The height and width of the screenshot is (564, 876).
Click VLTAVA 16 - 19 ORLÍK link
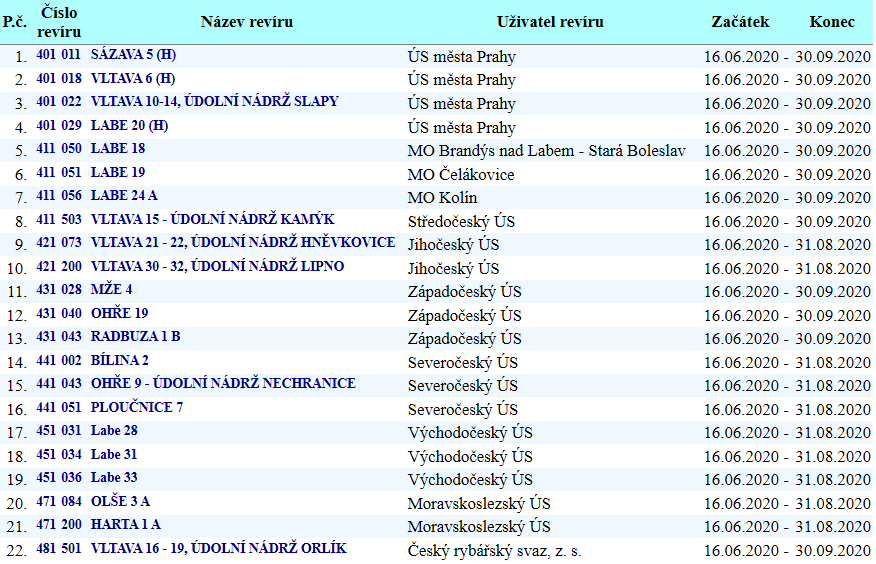point(220,548)
